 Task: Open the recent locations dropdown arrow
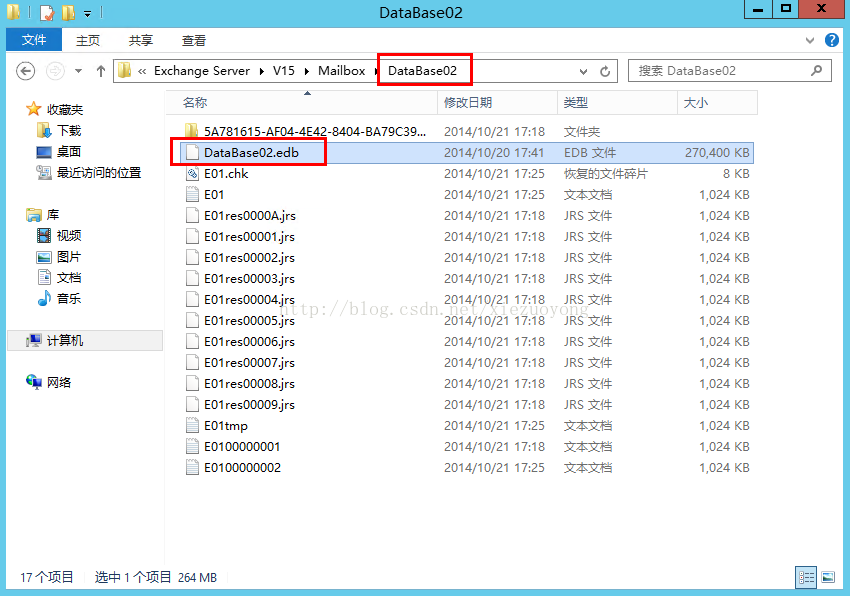coord(79,71)
